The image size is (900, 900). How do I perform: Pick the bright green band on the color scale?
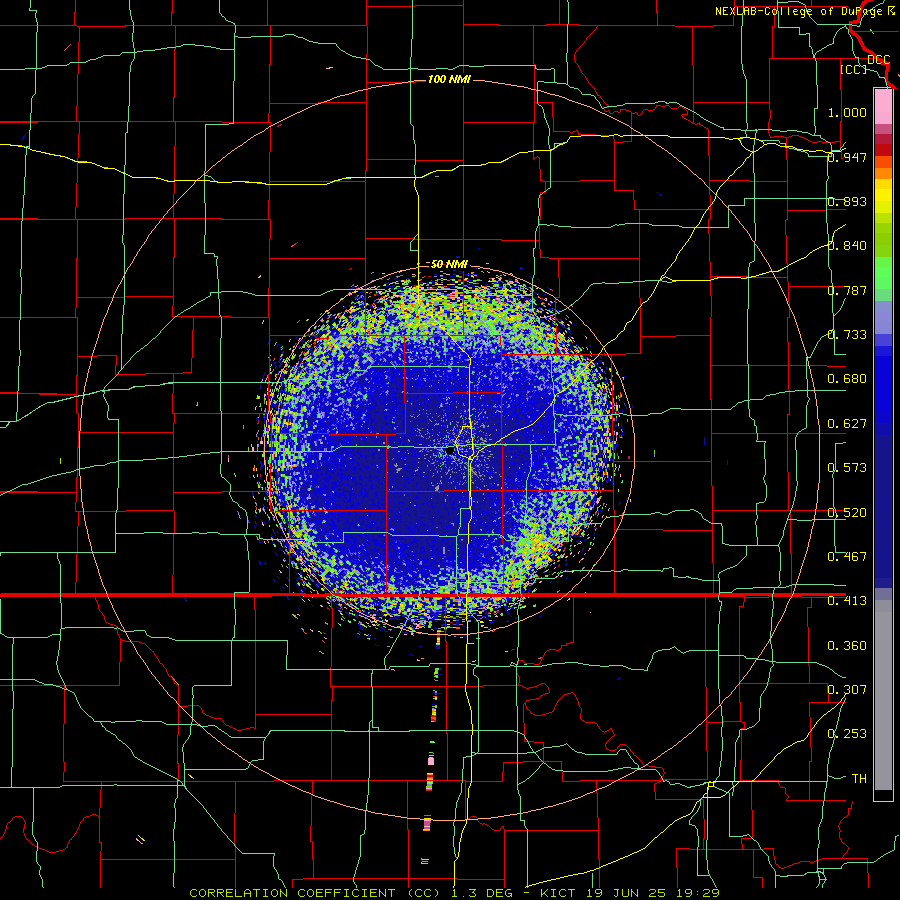[883, 274]
